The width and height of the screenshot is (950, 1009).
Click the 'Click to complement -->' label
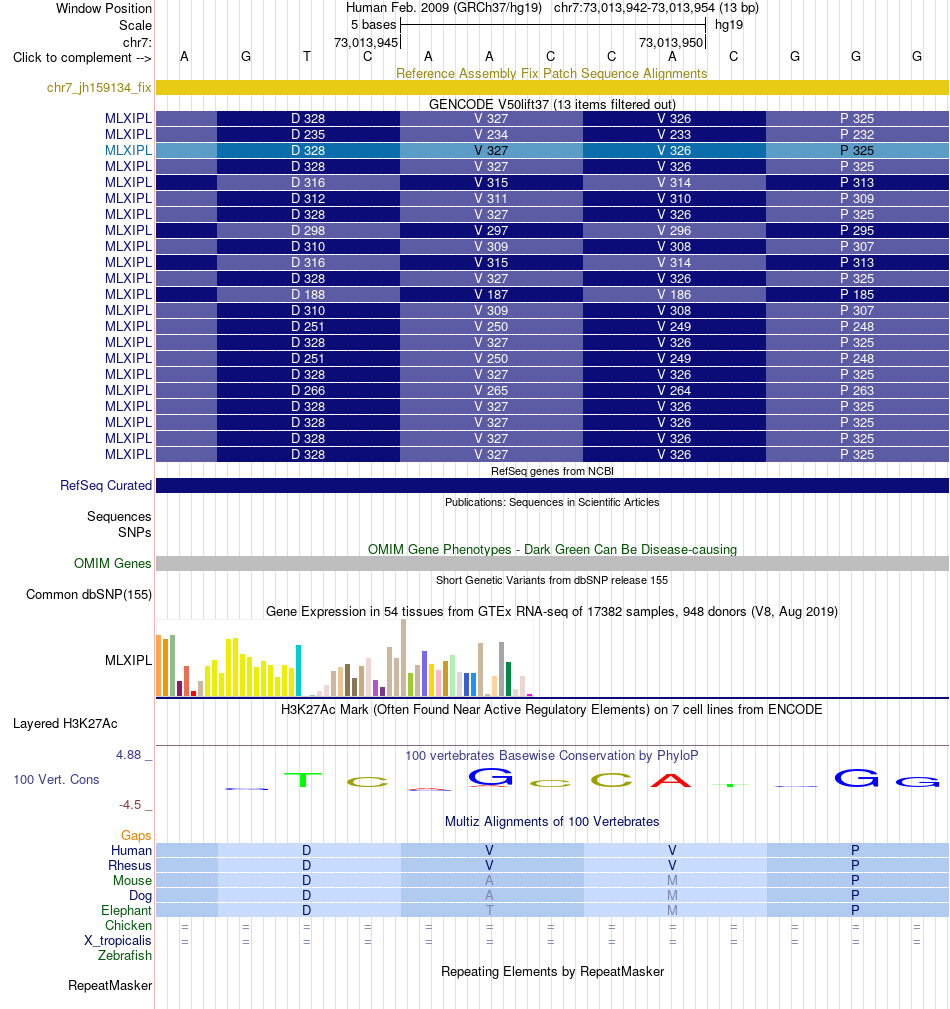point(82,57)
